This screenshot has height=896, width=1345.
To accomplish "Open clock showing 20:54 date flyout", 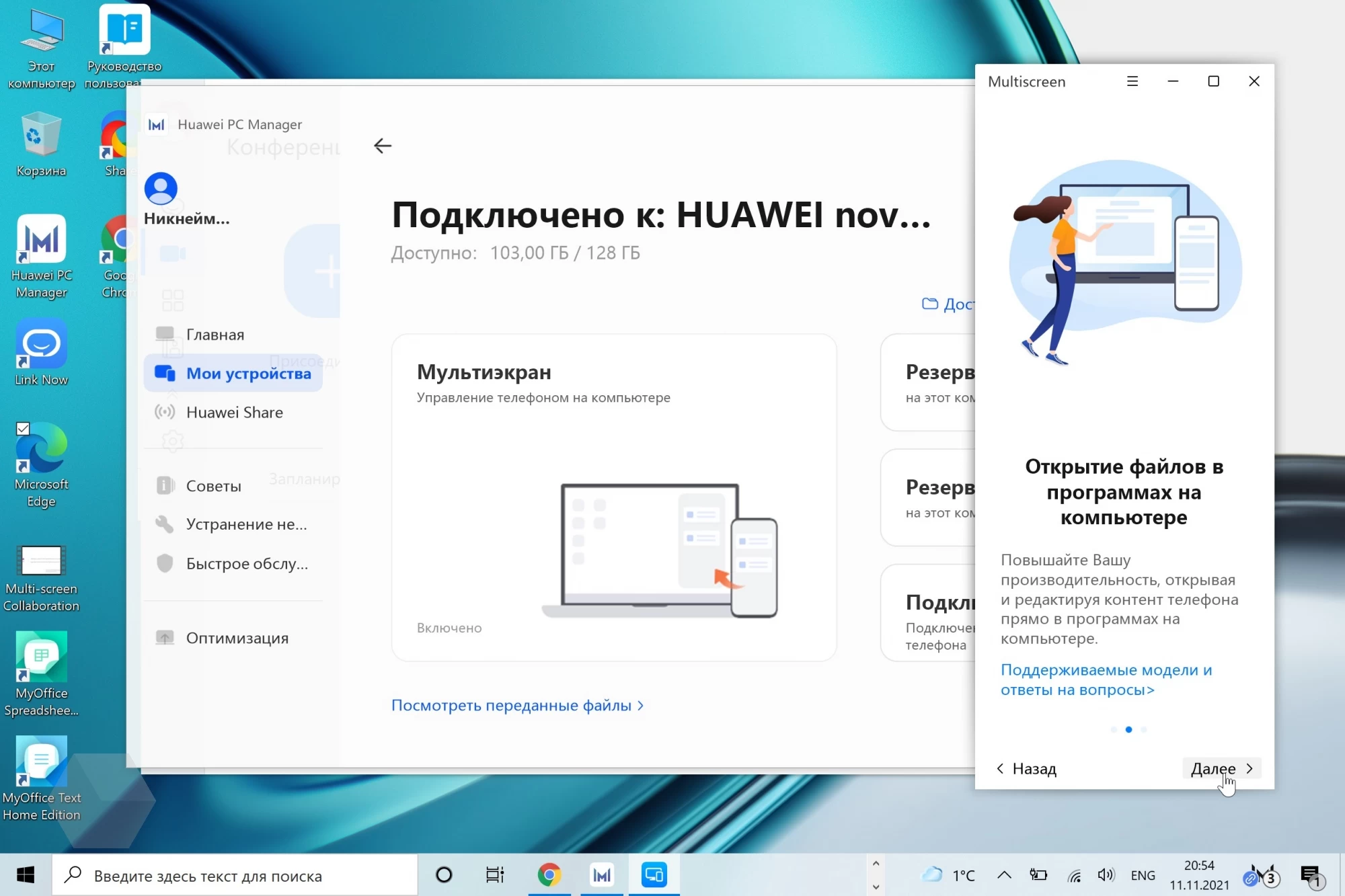I will [x=1199, y=875].
